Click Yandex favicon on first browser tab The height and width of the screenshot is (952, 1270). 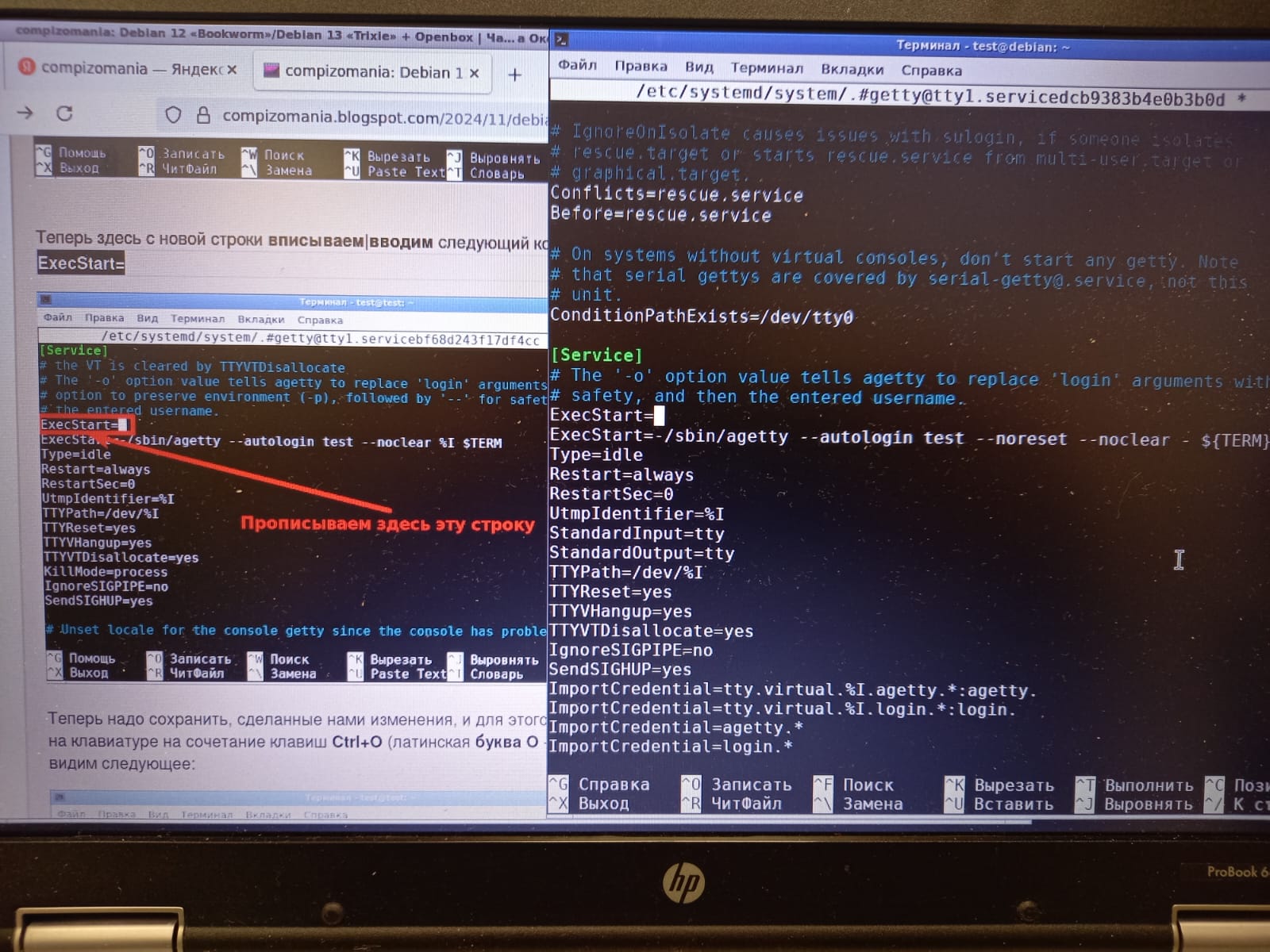[26, 67]
